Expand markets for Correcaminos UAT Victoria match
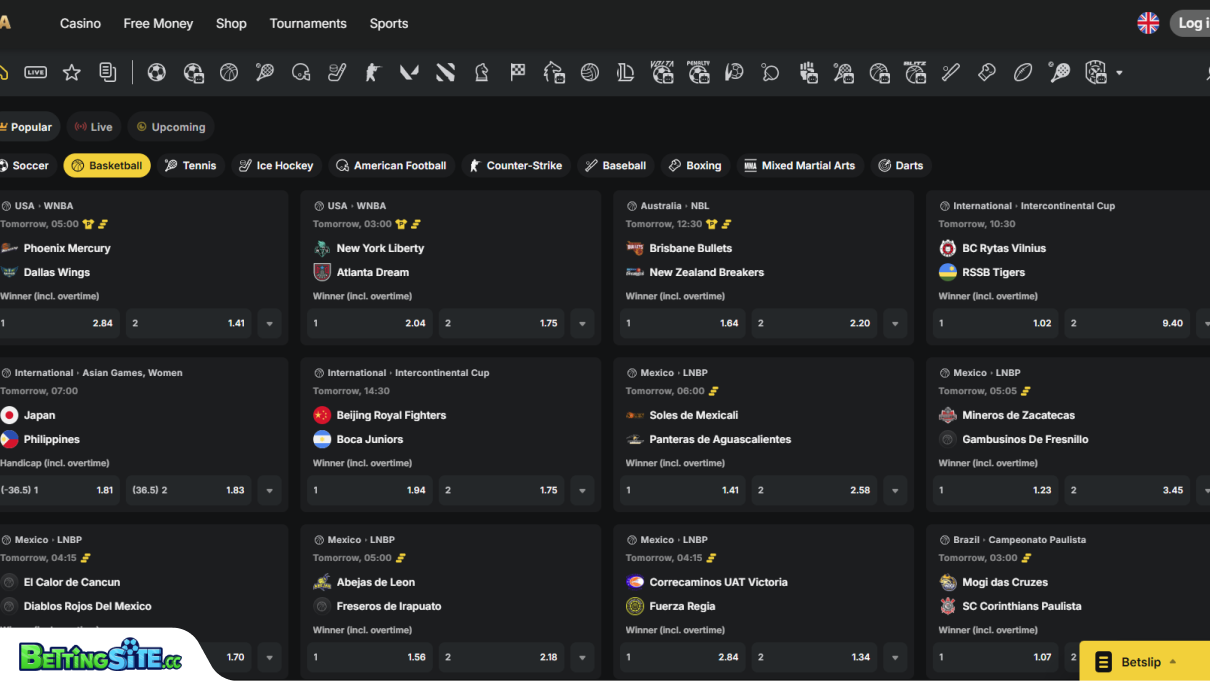The width and height of the screenshot is (1210, 681). tap(895, 657)
